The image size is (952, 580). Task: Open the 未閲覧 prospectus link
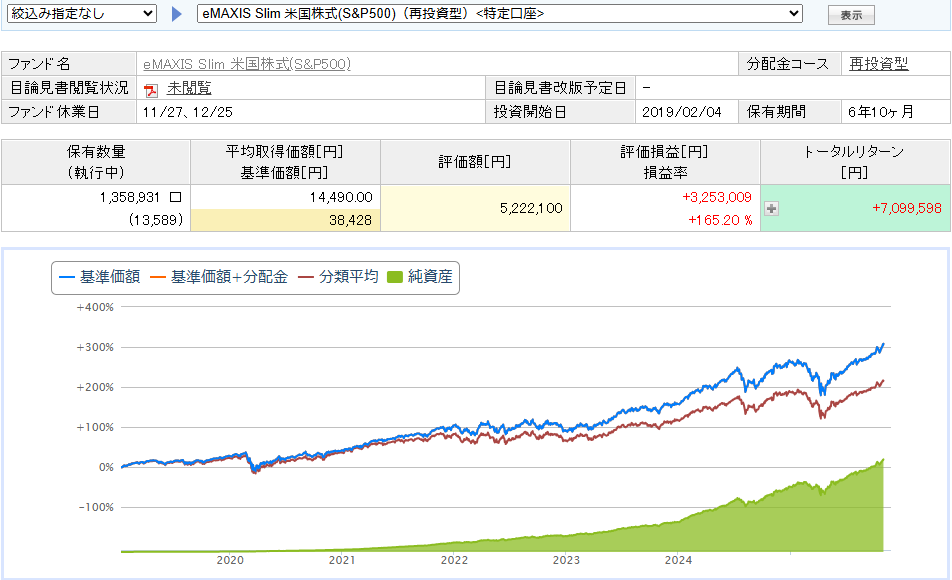click(x=189, y=88)
